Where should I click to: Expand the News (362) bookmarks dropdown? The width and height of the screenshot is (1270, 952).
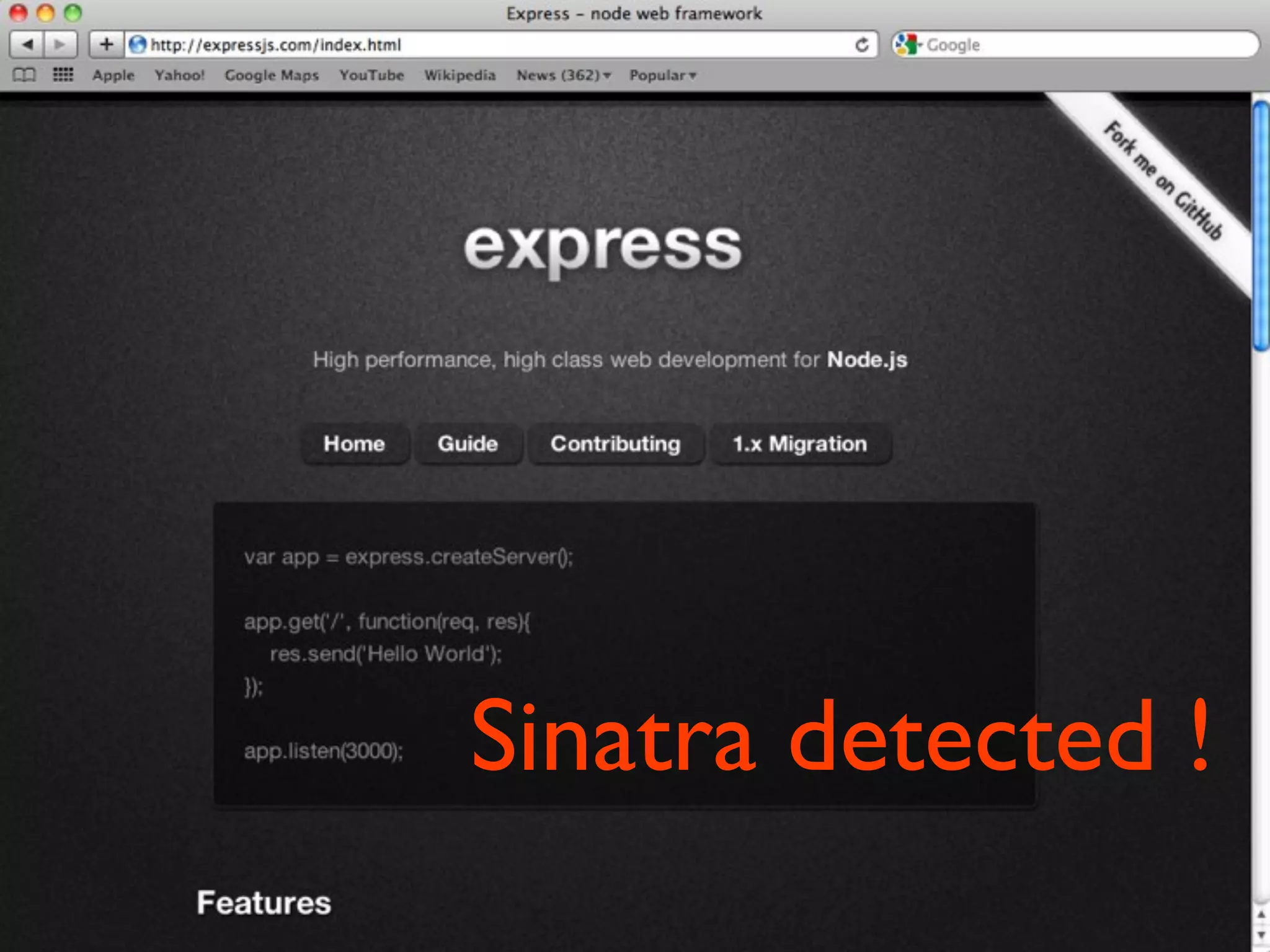564,75
